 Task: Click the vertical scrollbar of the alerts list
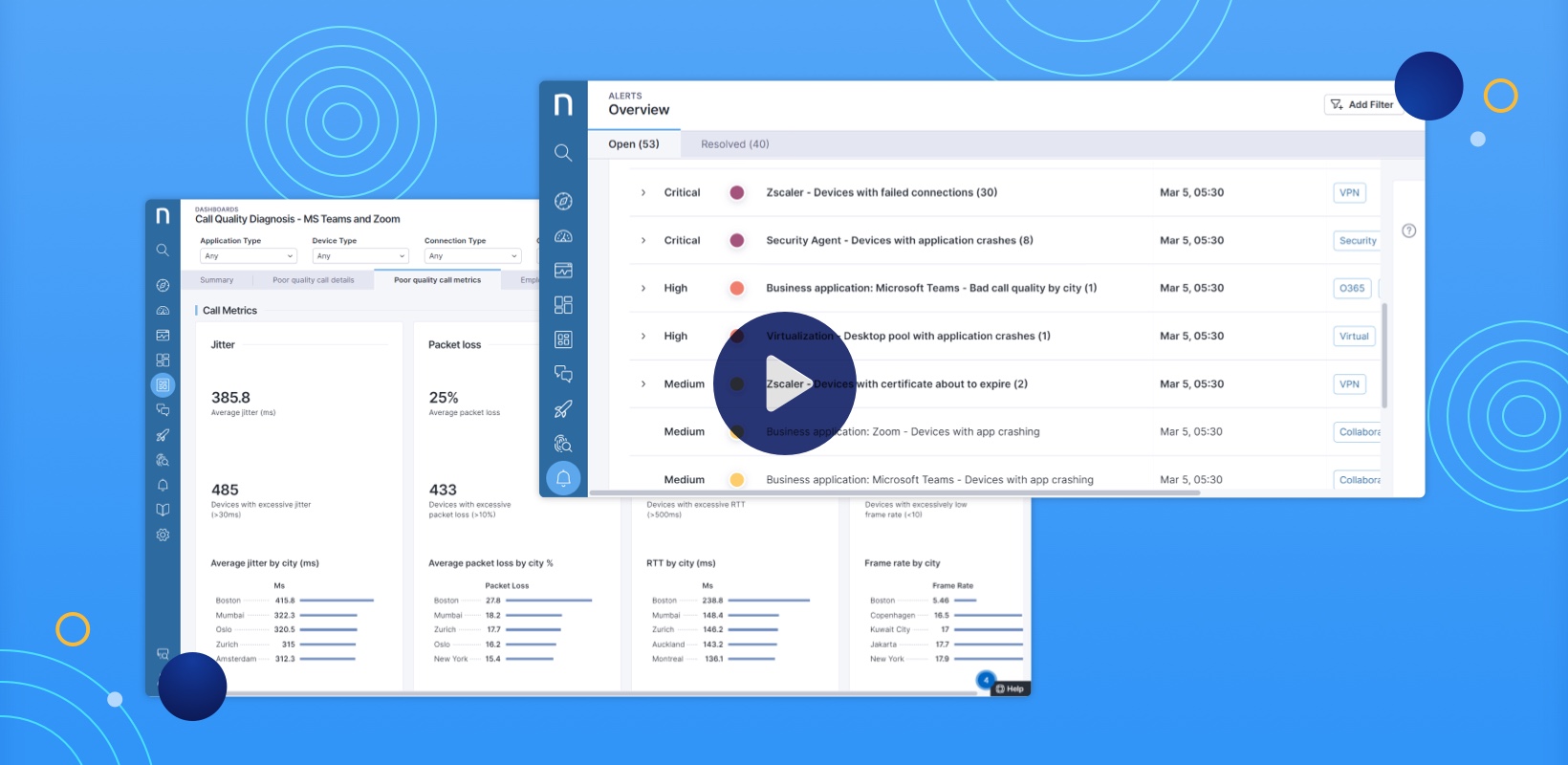click(1384, 356)
